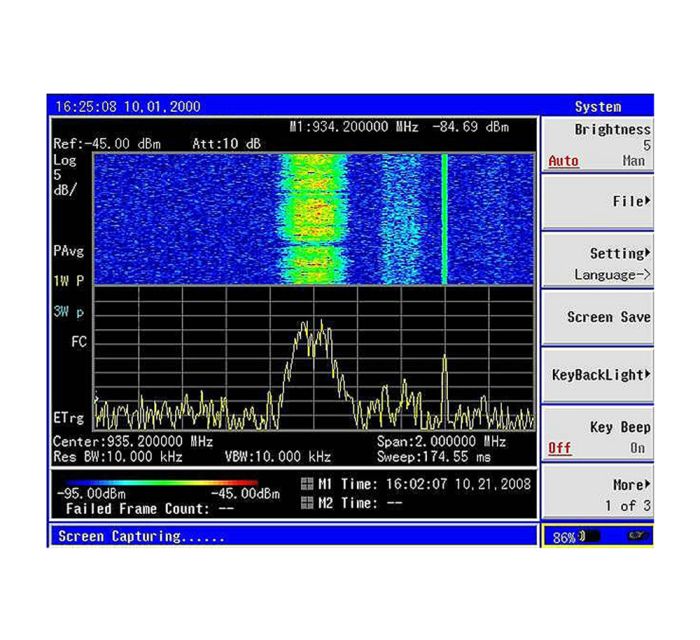Viewport: 700px width, 640px height.
Task: Click the 3W p trace indicator
Action: coord(68,311)
